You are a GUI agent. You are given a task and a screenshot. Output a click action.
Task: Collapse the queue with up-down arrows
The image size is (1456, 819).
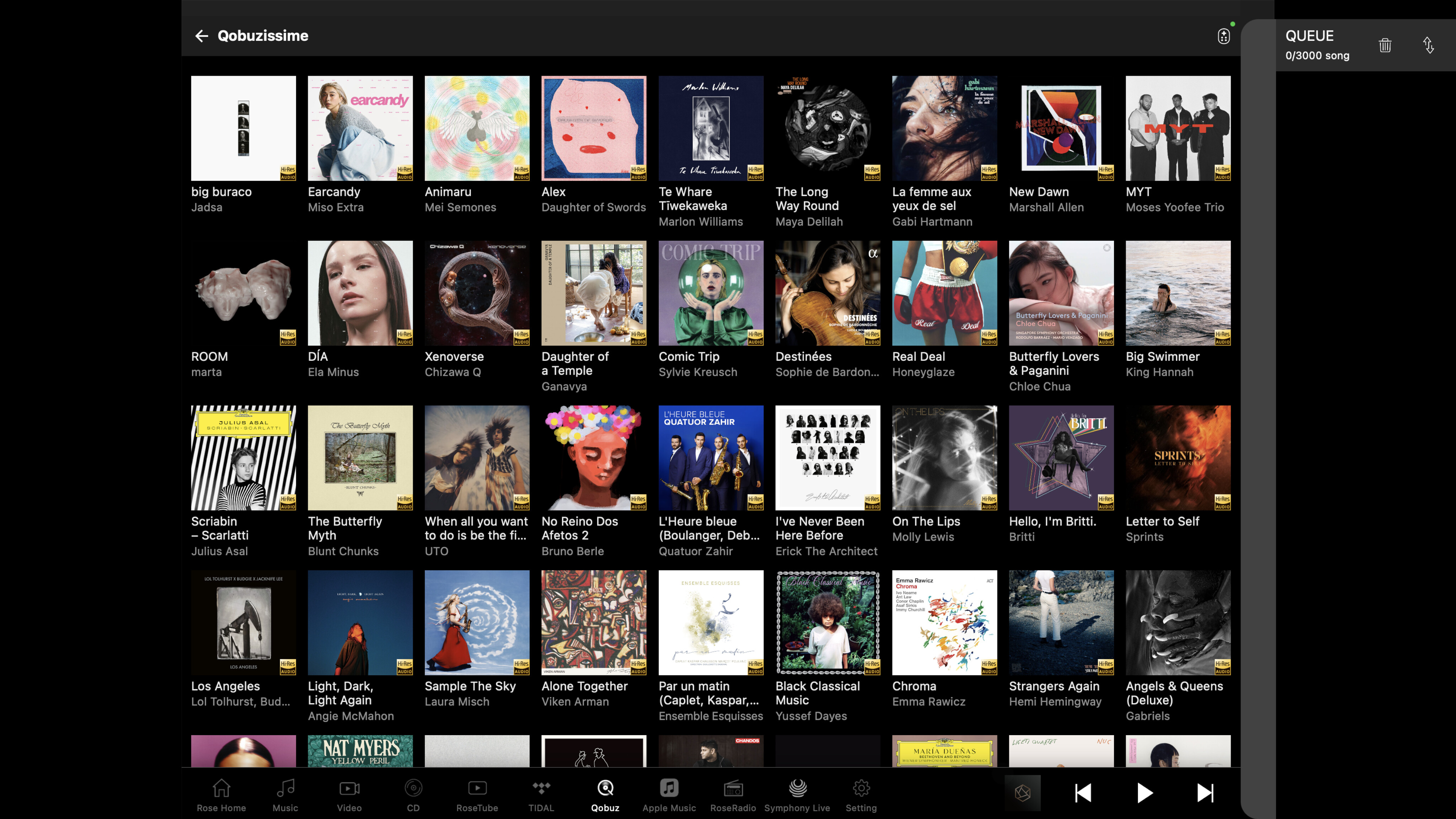click(x=1428, y=45)
